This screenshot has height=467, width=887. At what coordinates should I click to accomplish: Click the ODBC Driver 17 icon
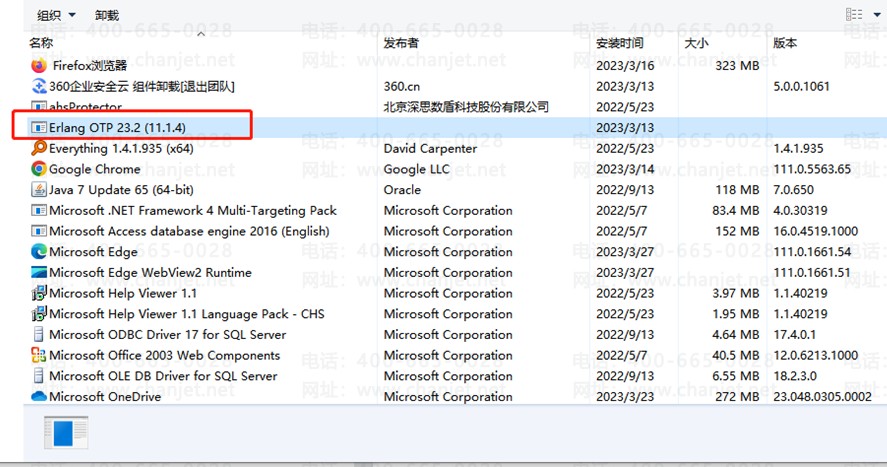[x=38, y=334]
